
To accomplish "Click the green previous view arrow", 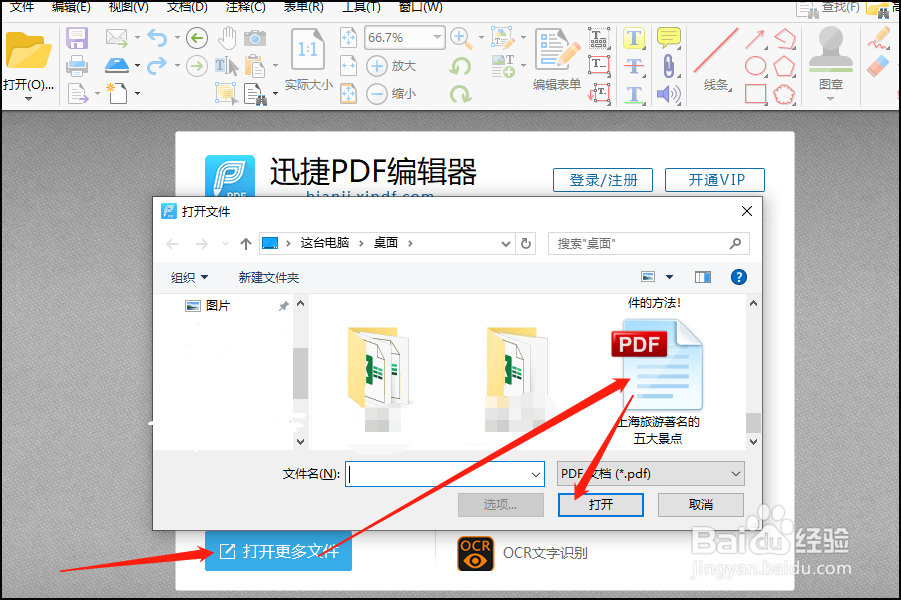I will click(x=197, y=39).
